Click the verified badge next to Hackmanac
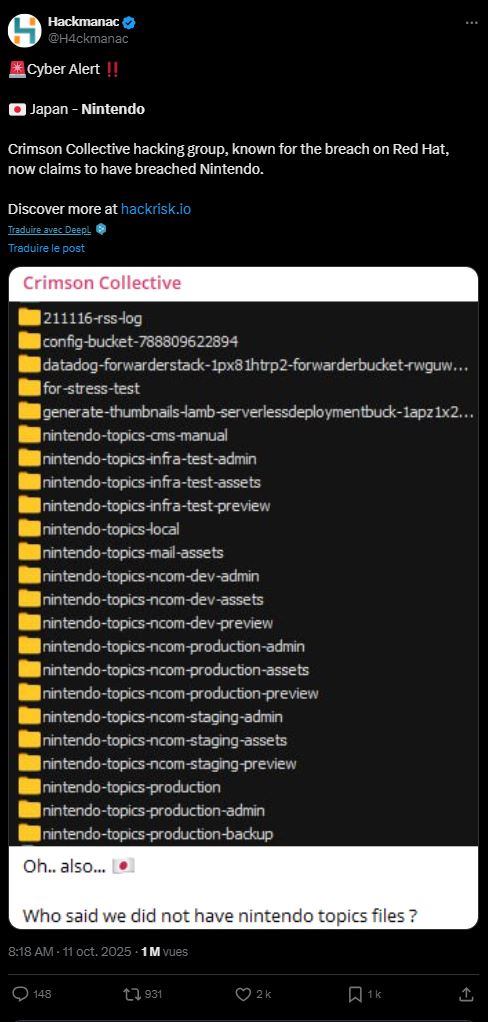The width and height of the screenshot is (488, 1022). (130, 23)
